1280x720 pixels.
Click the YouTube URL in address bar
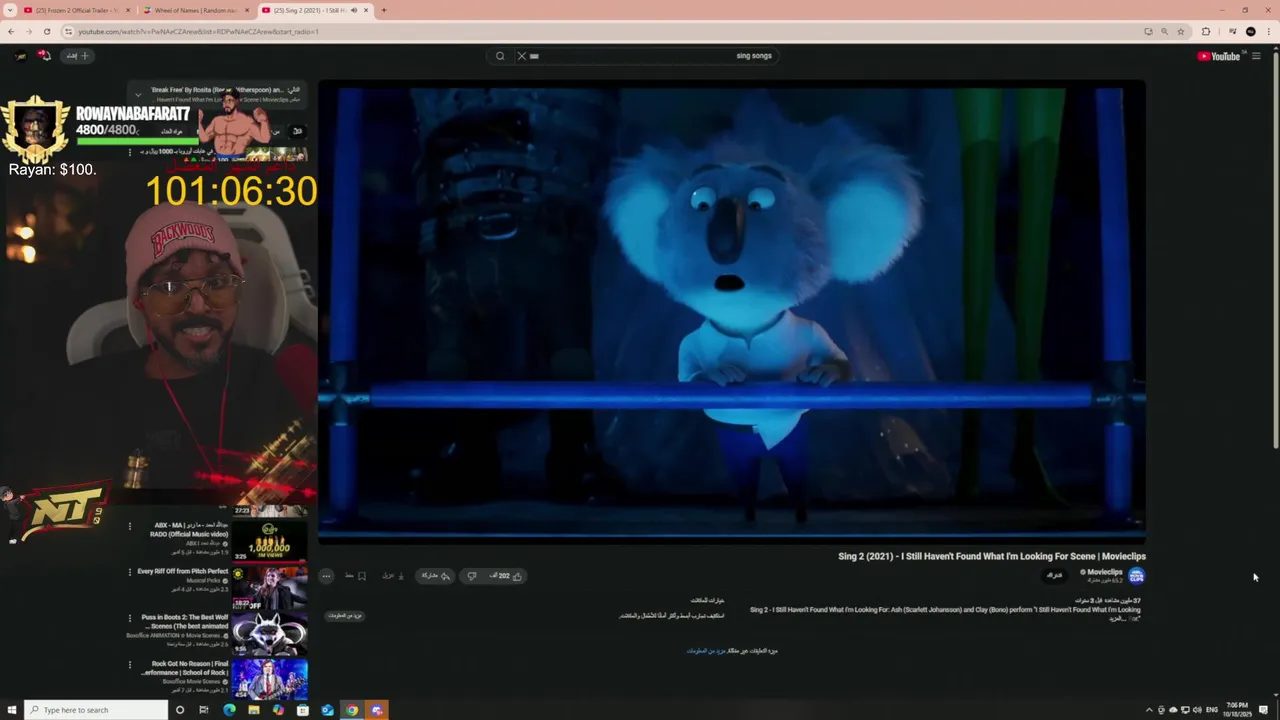point(198,31)
